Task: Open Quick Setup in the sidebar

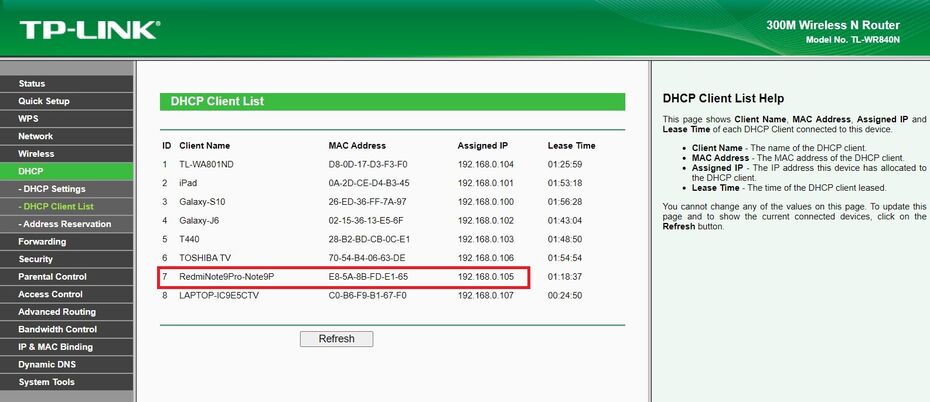Action: 66,101
